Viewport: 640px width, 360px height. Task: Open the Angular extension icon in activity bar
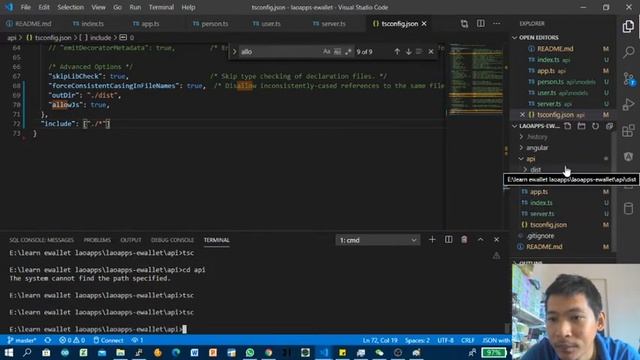(x=629, y=157)
